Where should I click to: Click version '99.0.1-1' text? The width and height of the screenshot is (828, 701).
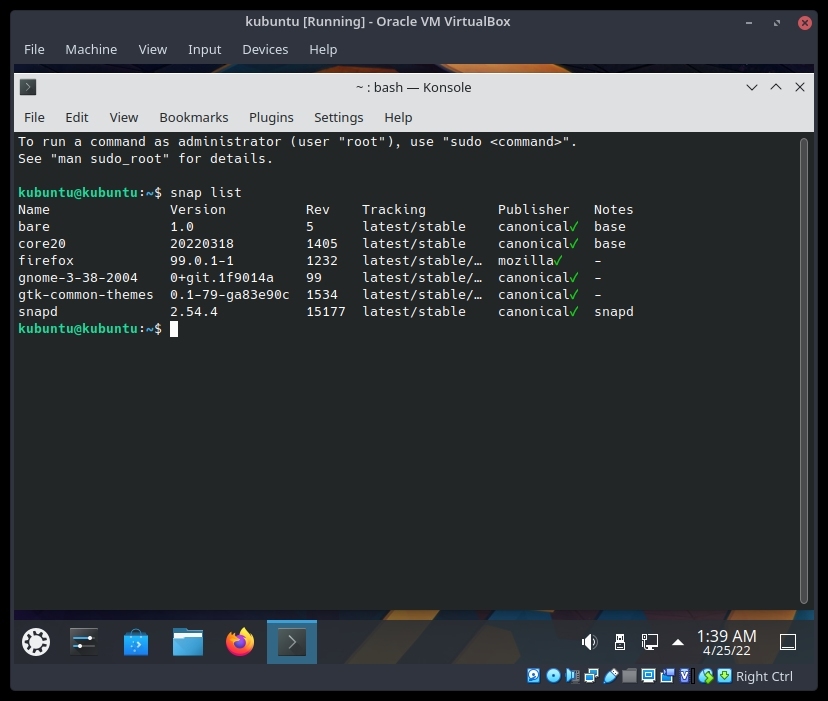[x=202, y=260]
